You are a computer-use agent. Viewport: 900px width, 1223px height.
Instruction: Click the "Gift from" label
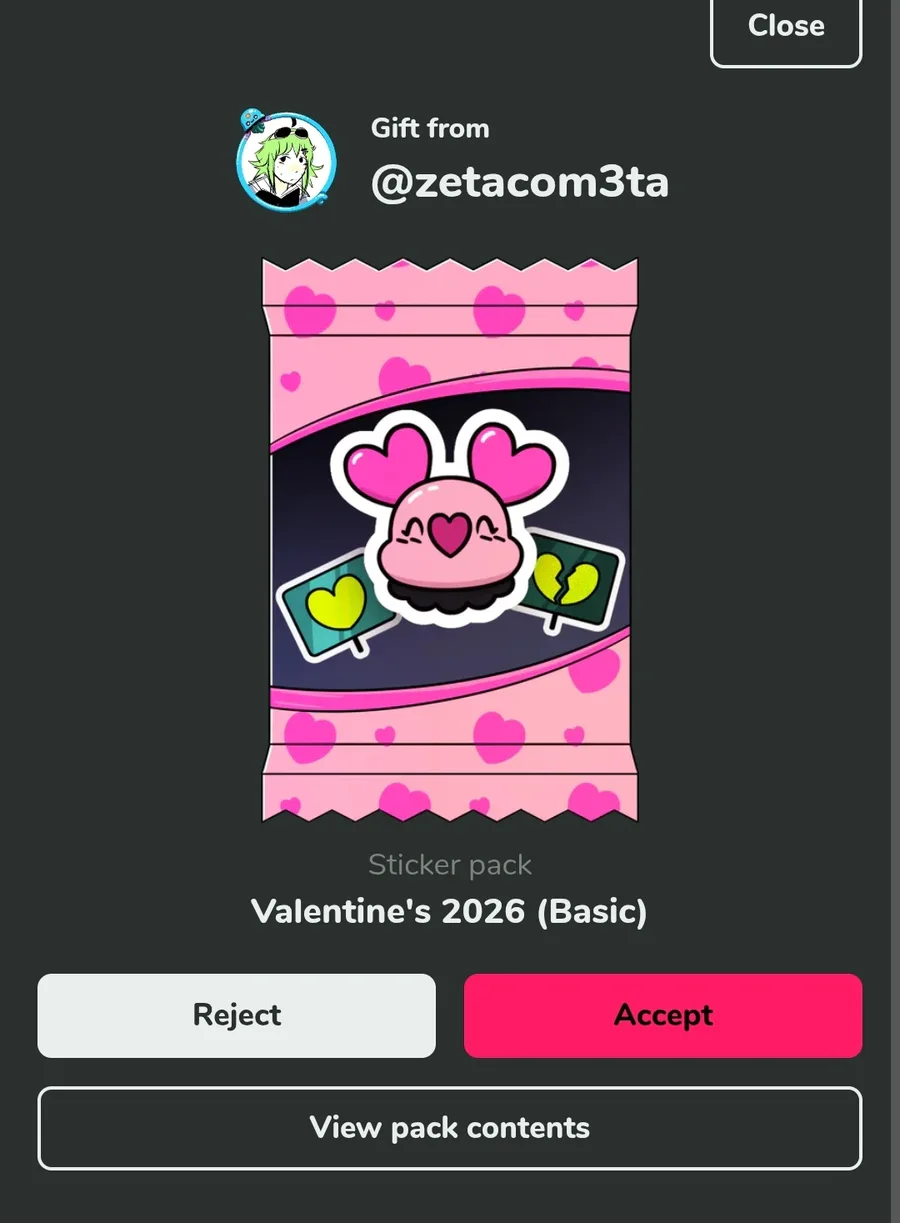point(430,128)
